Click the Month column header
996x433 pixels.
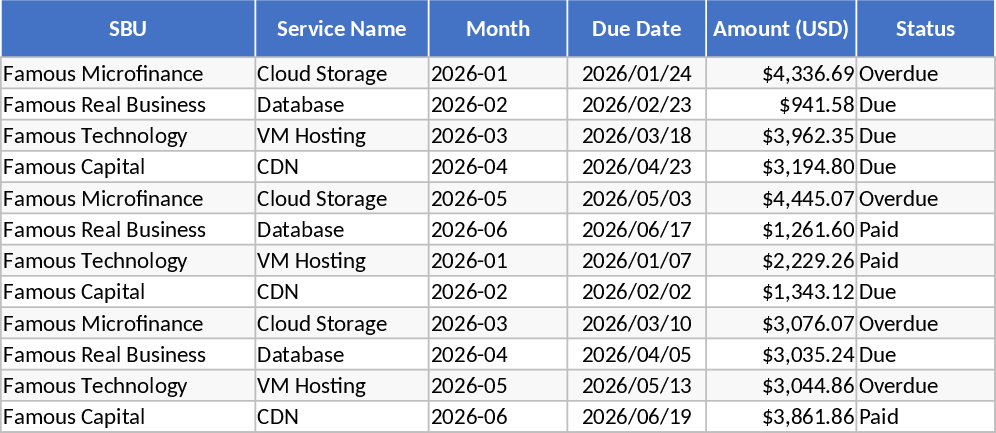point(498,29)
